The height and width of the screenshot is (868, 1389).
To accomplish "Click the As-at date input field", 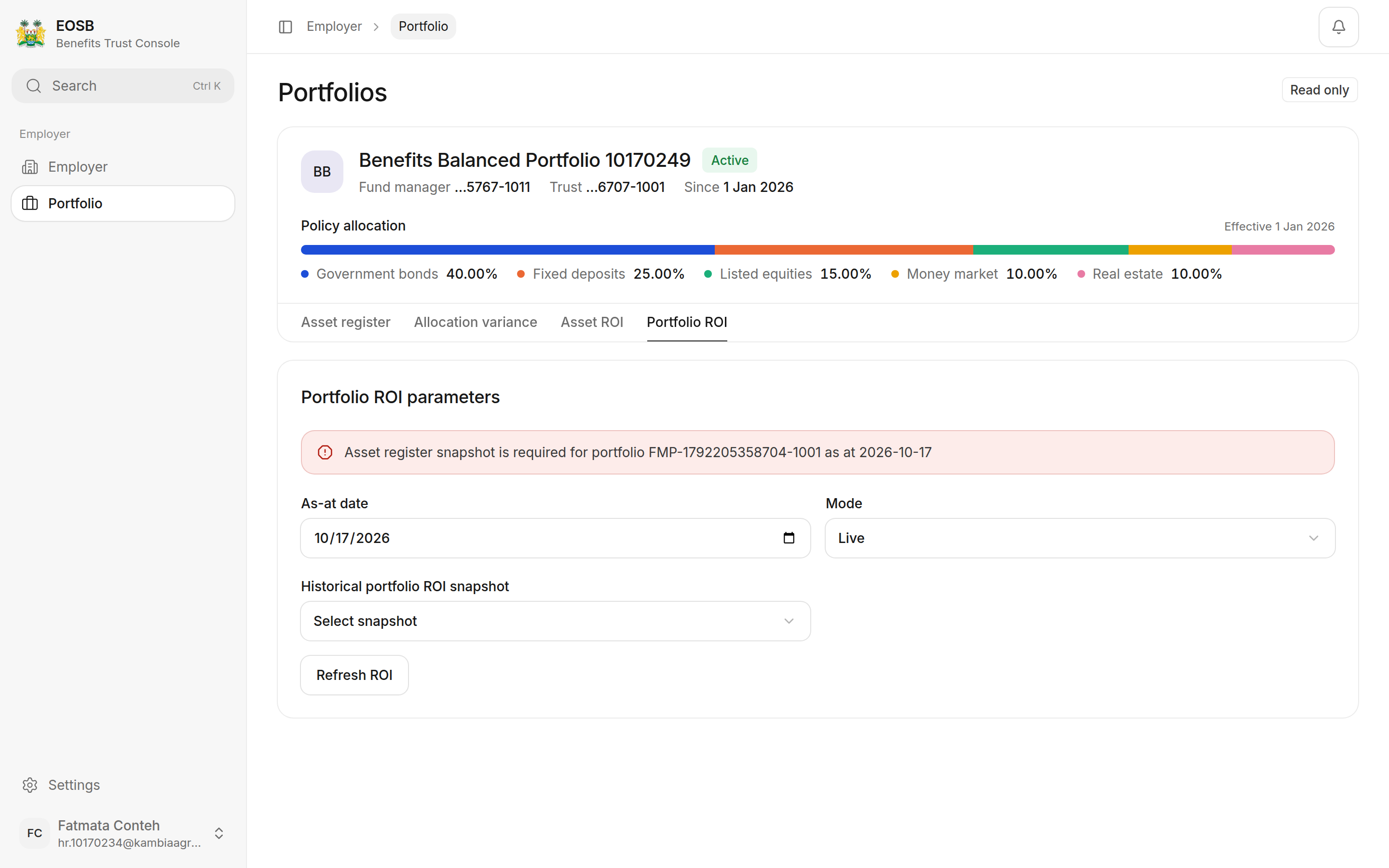I will pos(555,538).
